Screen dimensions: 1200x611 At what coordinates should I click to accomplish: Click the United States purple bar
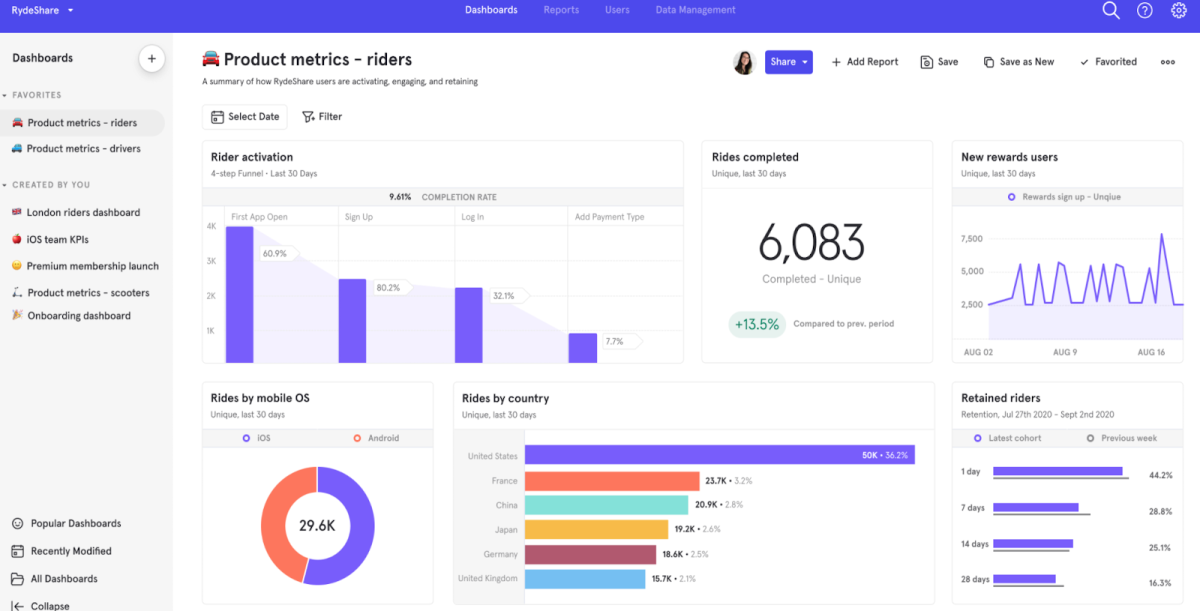click(719, 456)
